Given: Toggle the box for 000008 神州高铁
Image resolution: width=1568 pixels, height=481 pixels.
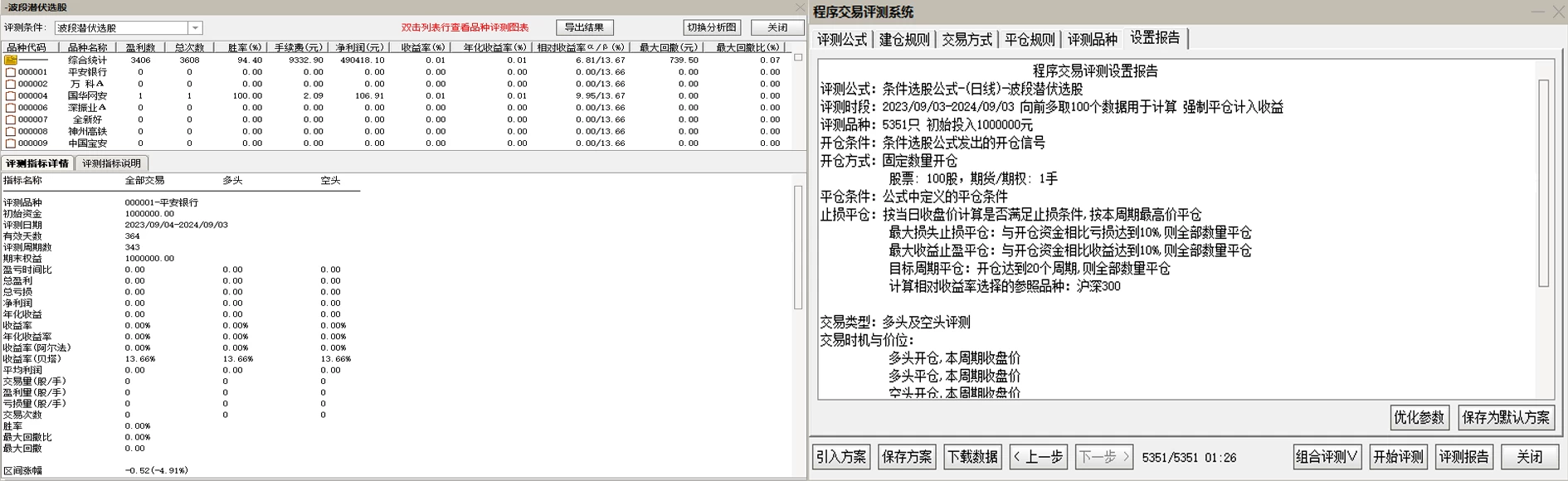Looking at the screenshot, I should point(11,132).
